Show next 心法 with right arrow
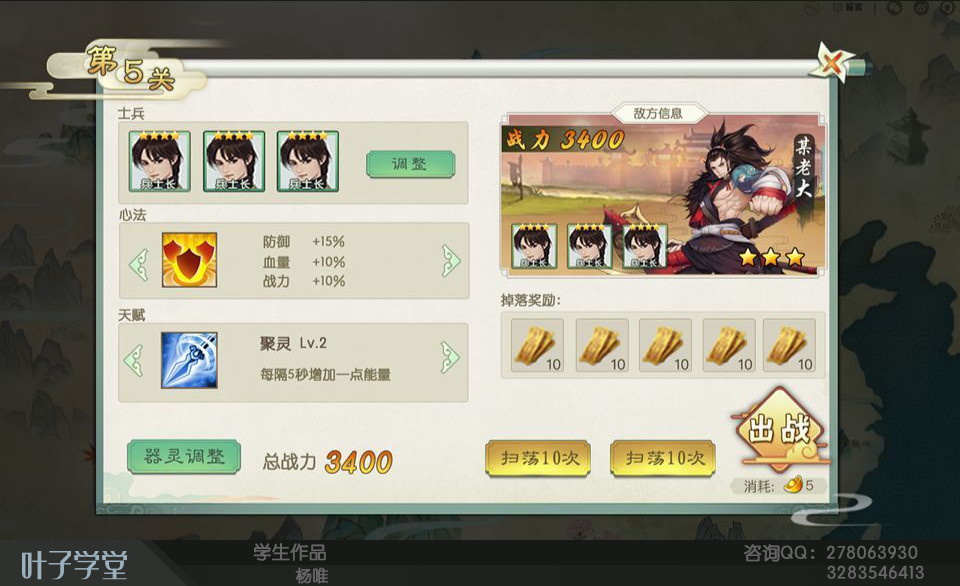Image resolution: width=960 pixels, height=586 pixels. [451, 261]
